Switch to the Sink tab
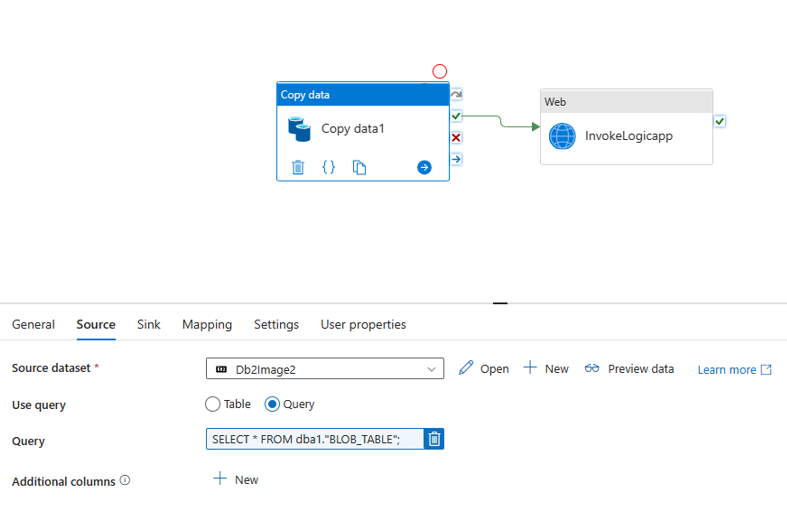This screenshot has height=520, width=787. (x=149, y=325)
